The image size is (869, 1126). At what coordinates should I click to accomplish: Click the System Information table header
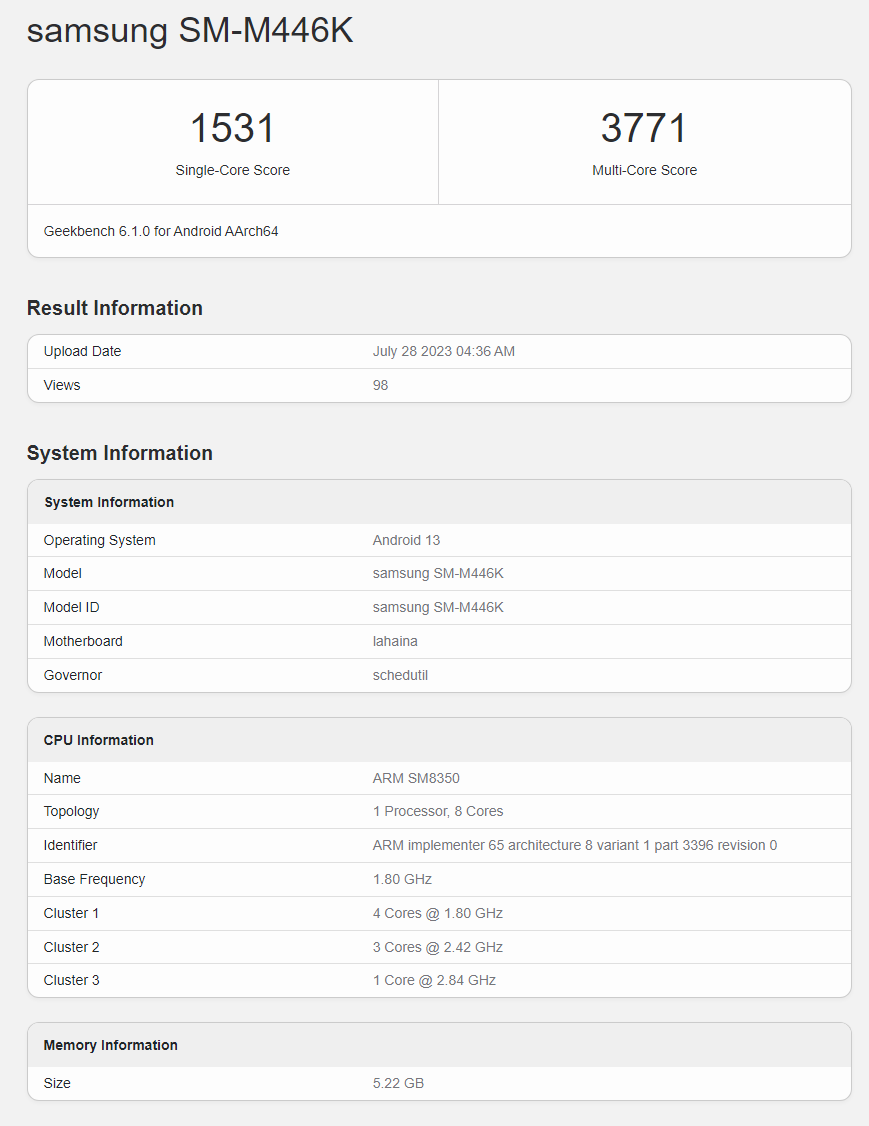109,502
